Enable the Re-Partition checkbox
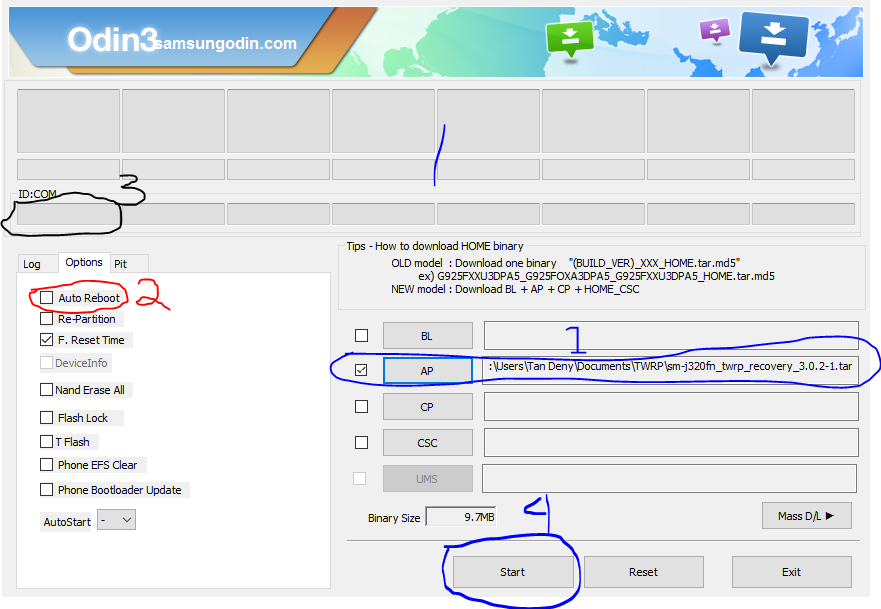 pos(47,319)
